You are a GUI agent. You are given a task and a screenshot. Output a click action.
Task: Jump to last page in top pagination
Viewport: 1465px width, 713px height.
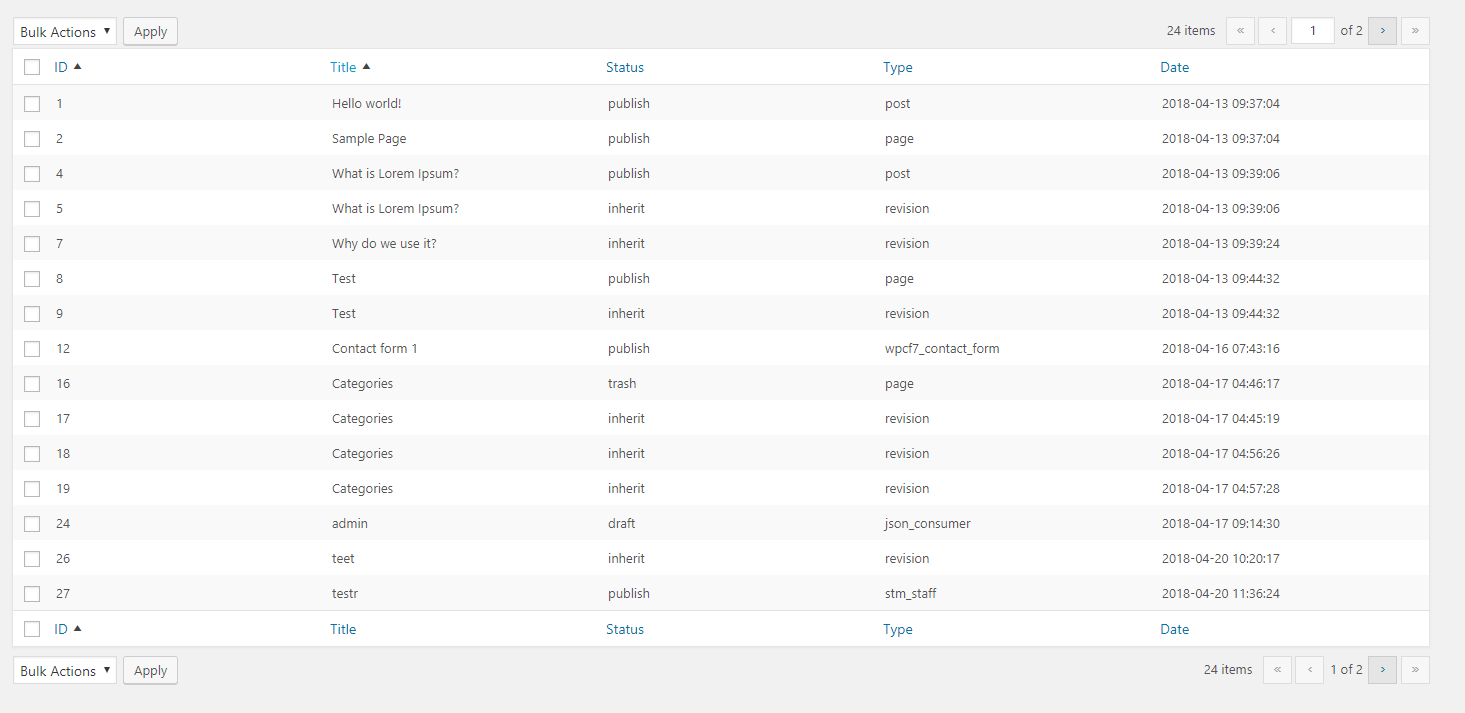click(1415, 31)
